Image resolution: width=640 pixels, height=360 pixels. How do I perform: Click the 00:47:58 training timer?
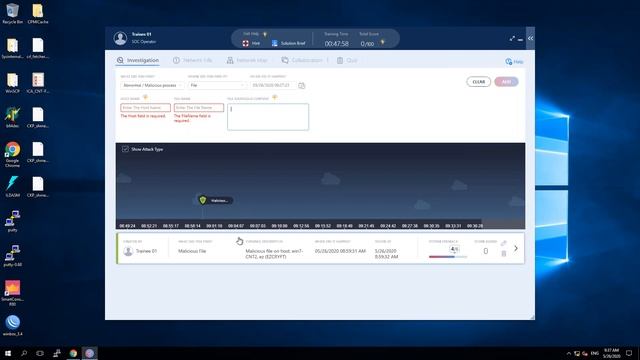coord(336,44)
